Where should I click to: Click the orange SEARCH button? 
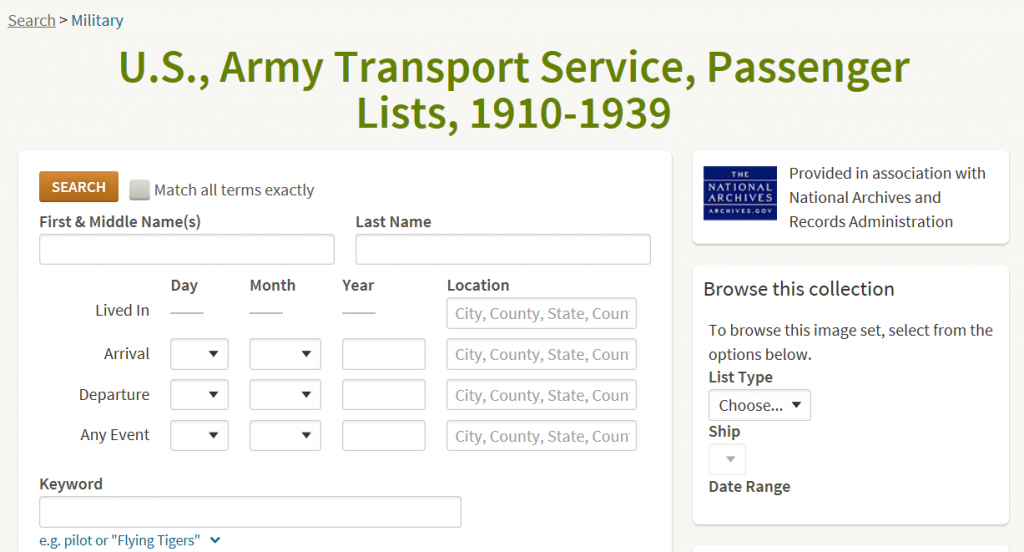coord(78,187)
